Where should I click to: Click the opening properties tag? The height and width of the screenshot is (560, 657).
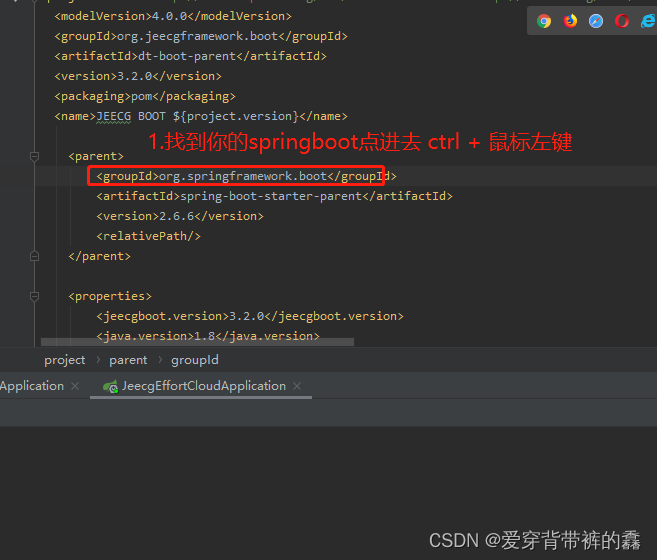(110, 296)
